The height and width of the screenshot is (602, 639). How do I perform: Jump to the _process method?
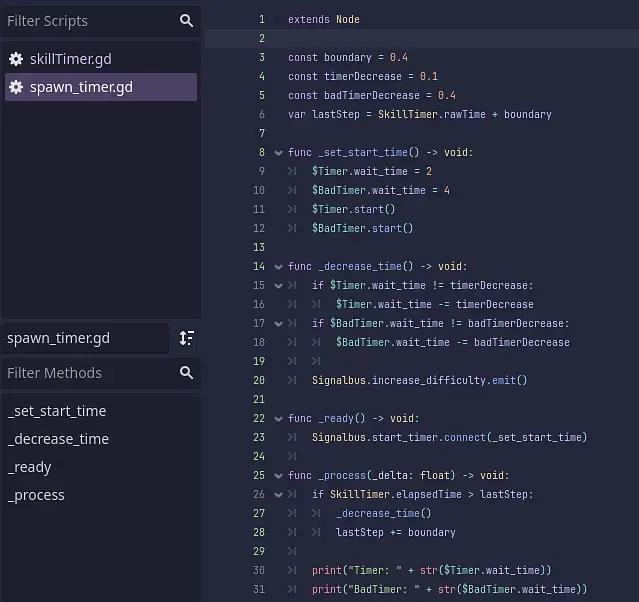(x=36, y=495)
